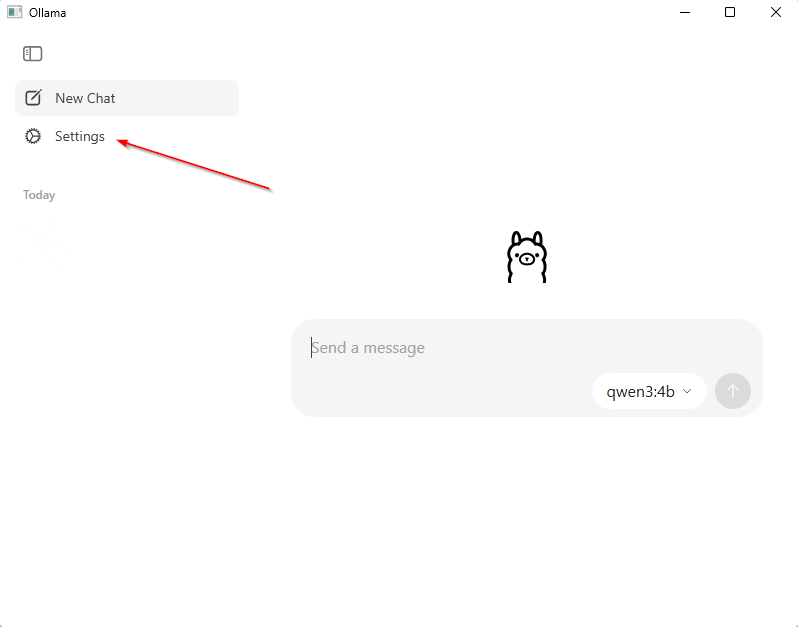This screenshot has width=798, height=627.
Task: Minimize the Ollama window
Action: (685, 12)
